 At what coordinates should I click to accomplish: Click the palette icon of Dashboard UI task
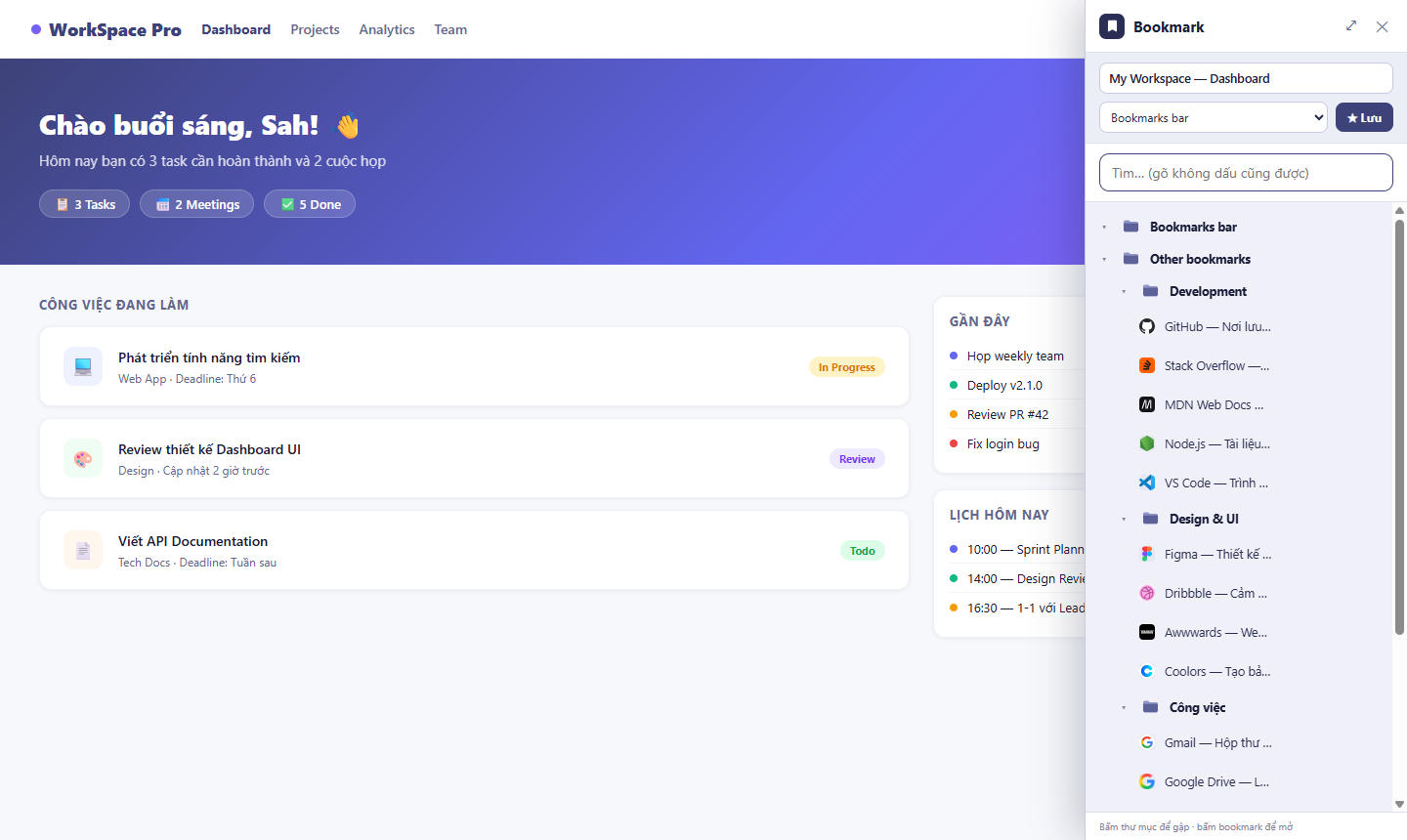(x=83, y=458)
